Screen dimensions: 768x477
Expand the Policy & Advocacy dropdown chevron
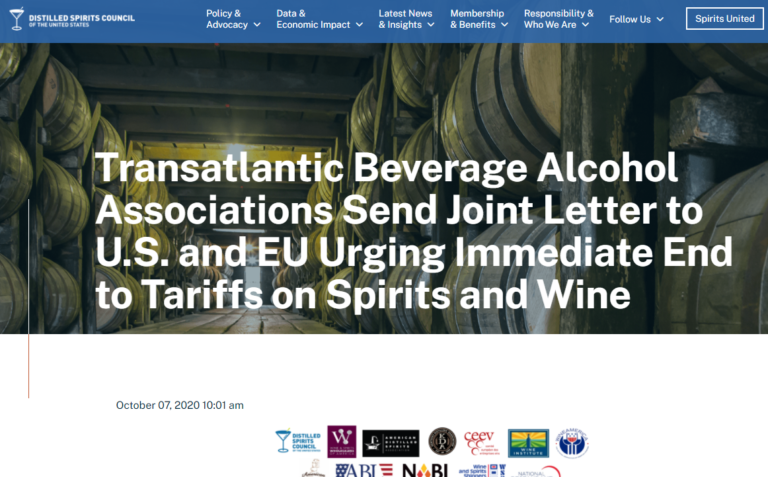[x=257, y=24]
